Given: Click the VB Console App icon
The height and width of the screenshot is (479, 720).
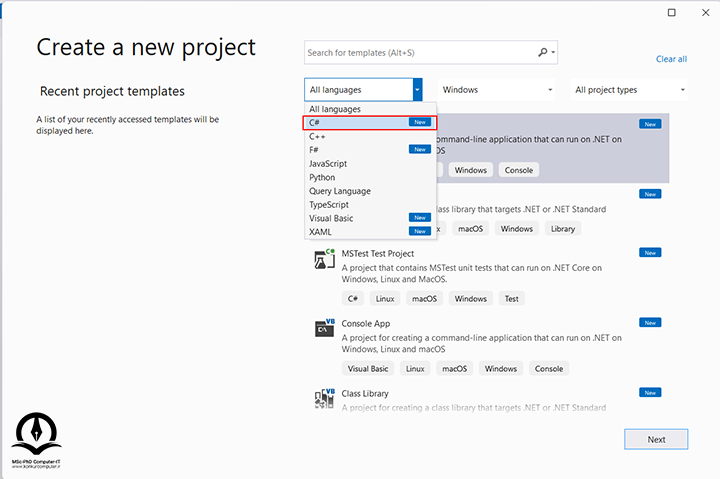Looking at the screenshot, I should (x=324, y=328).
